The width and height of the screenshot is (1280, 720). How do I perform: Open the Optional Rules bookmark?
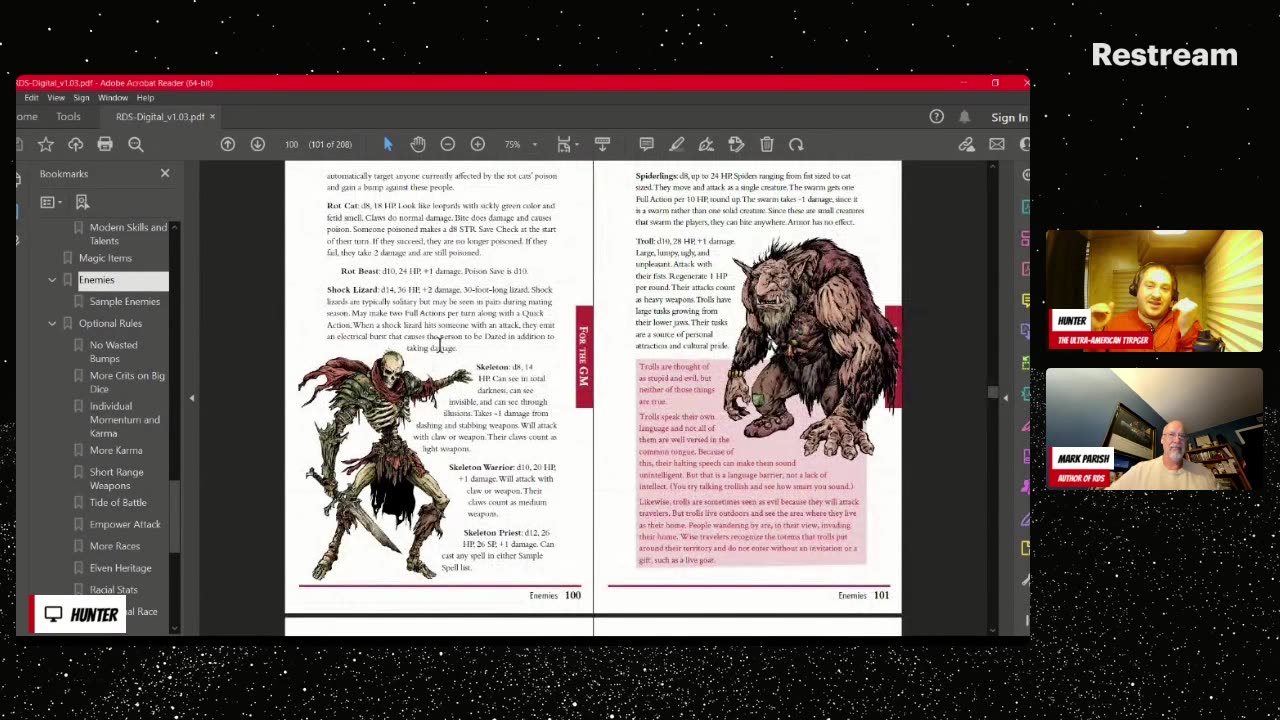110,323
